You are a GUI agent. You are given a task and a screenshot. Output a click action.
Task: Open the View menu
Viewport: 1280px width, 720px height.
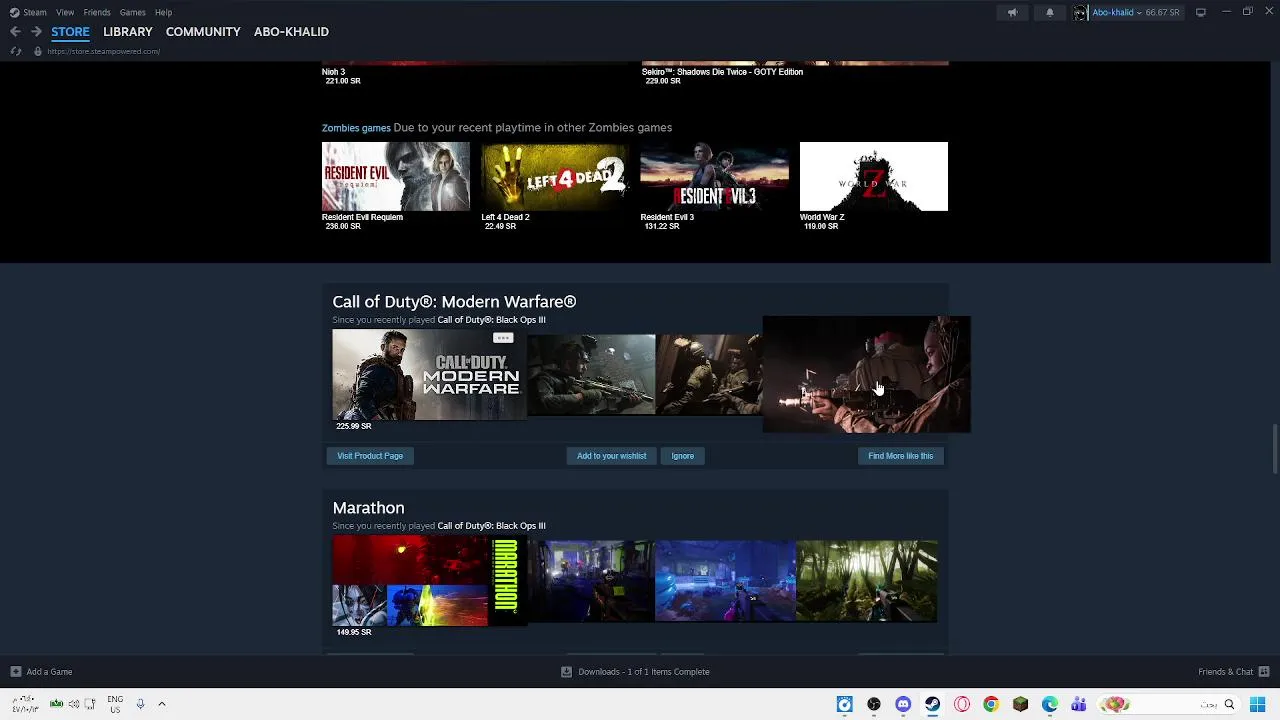65,12
